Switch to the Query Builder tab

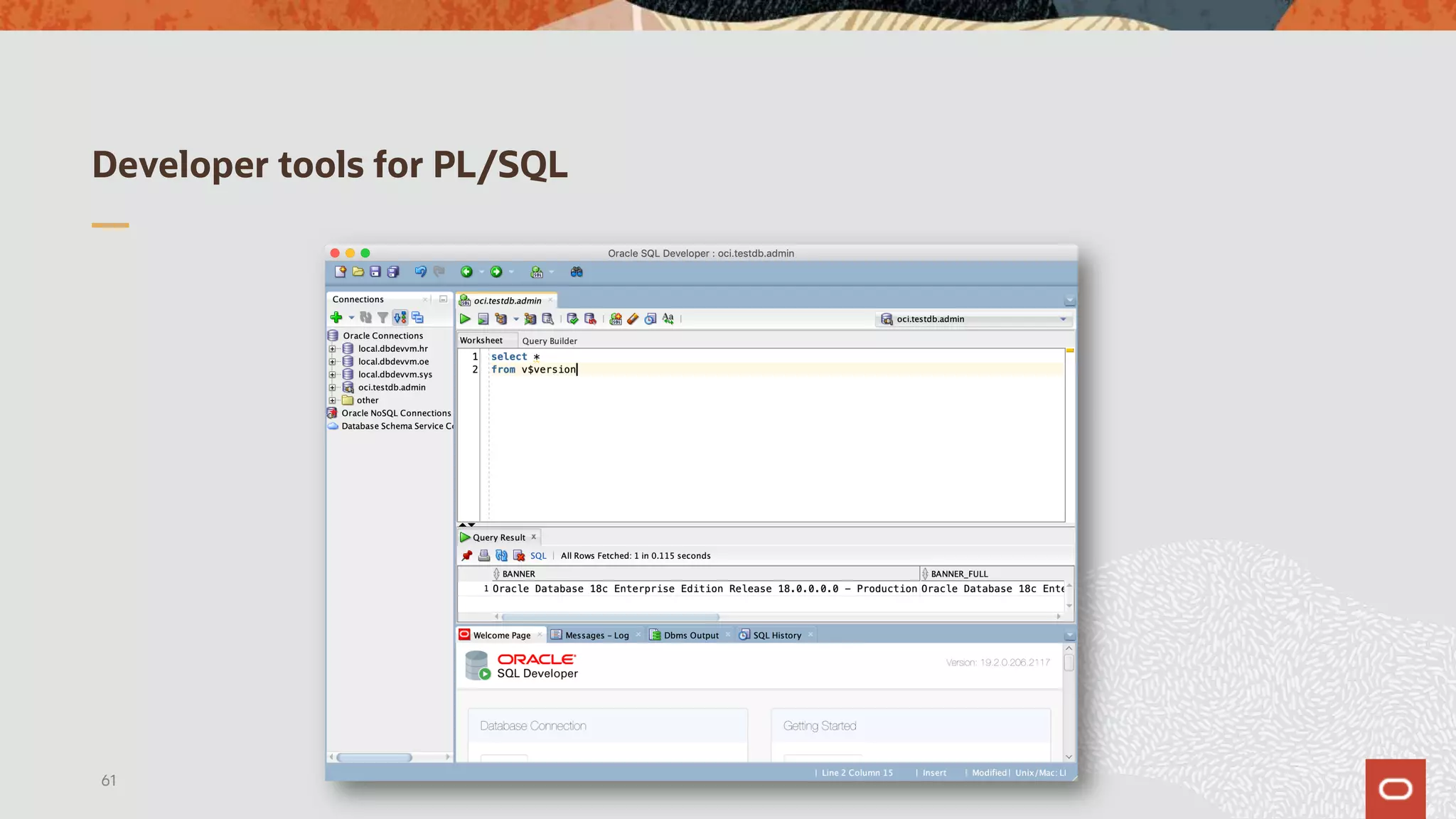(550, 341)
